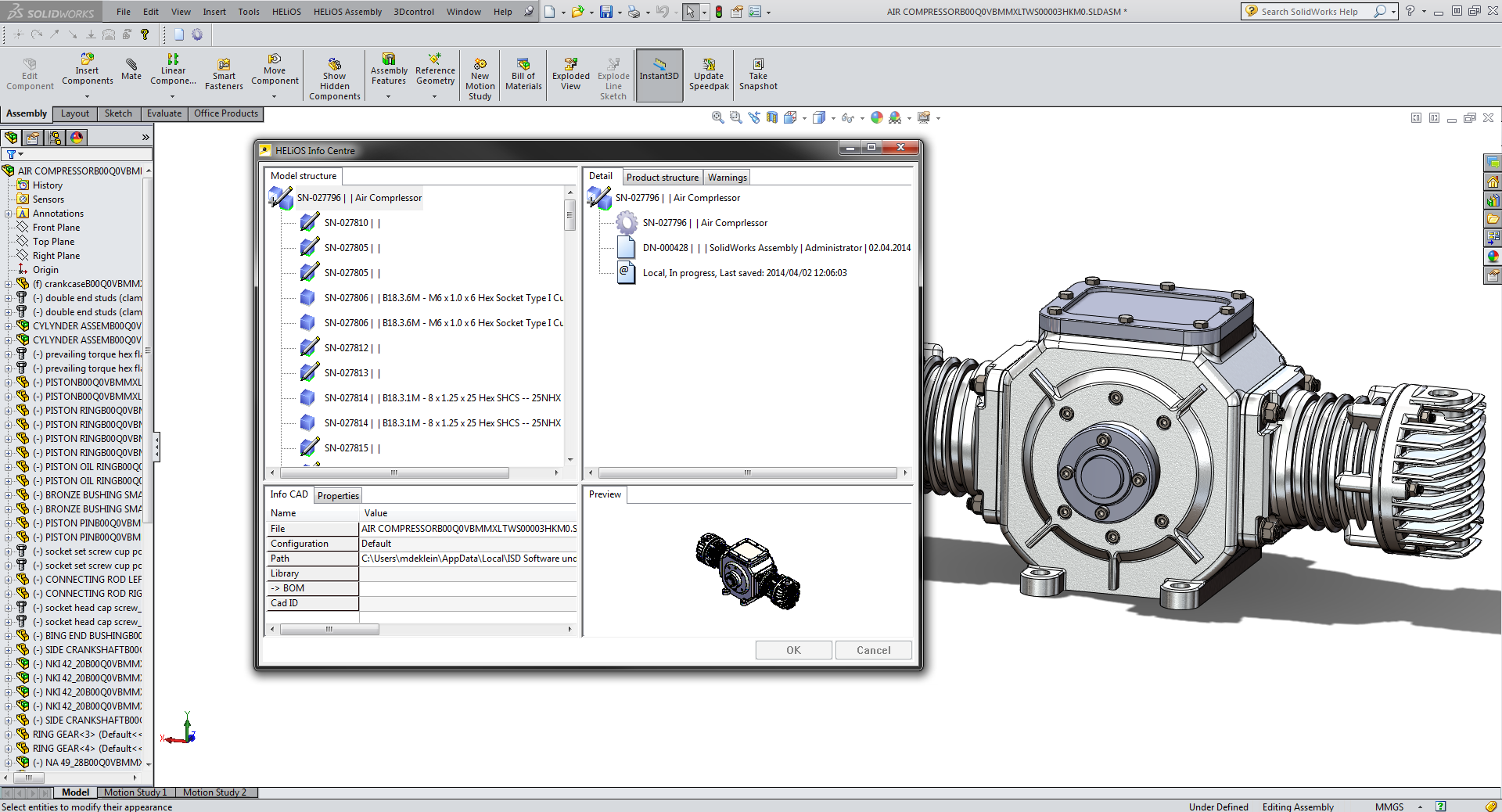Open the Properties tab
The height and width of the screenshot is (812, 1502).
(338, 496)
